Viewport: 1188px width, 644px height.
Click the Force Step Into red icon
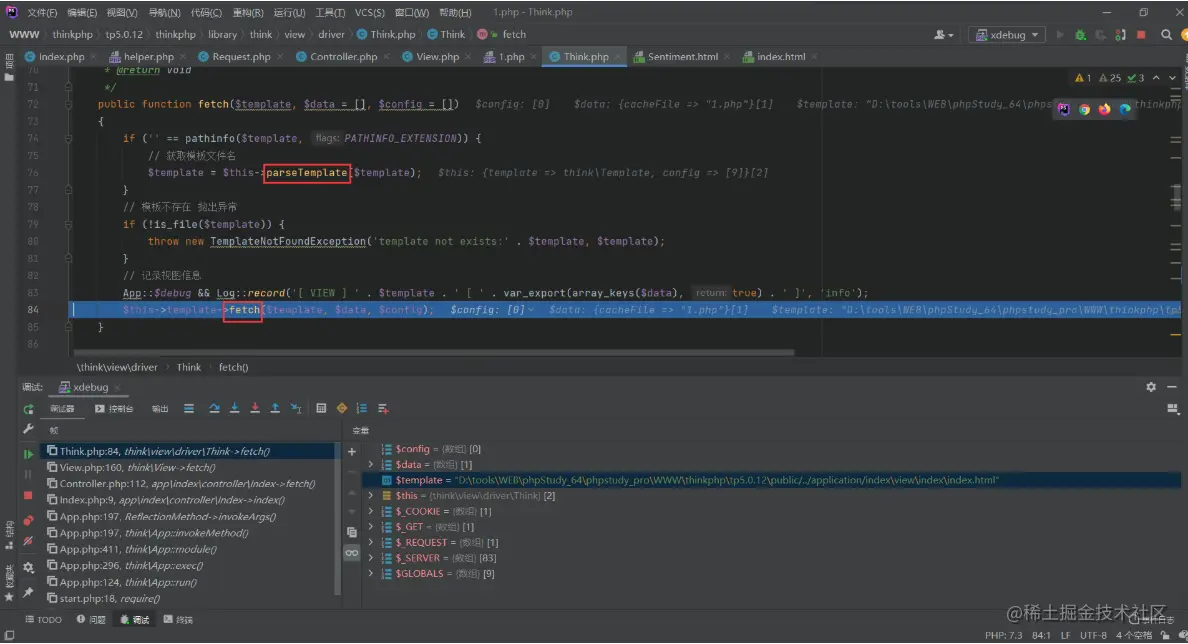click(x=255, y=408)
